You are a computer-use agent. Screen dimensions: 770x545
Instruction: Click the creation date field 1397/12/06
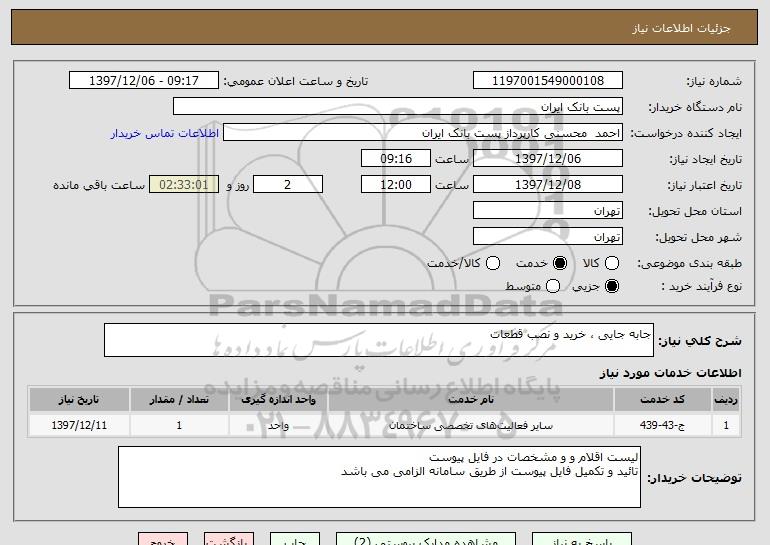pyautogui.click(x=548, y=159)
